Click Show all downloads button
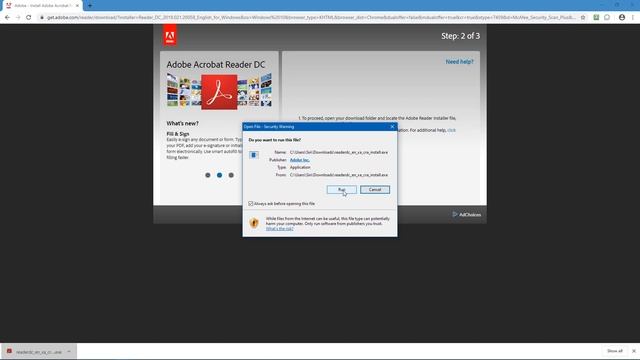Screen dimensions: 640x360 coord(614,351)
